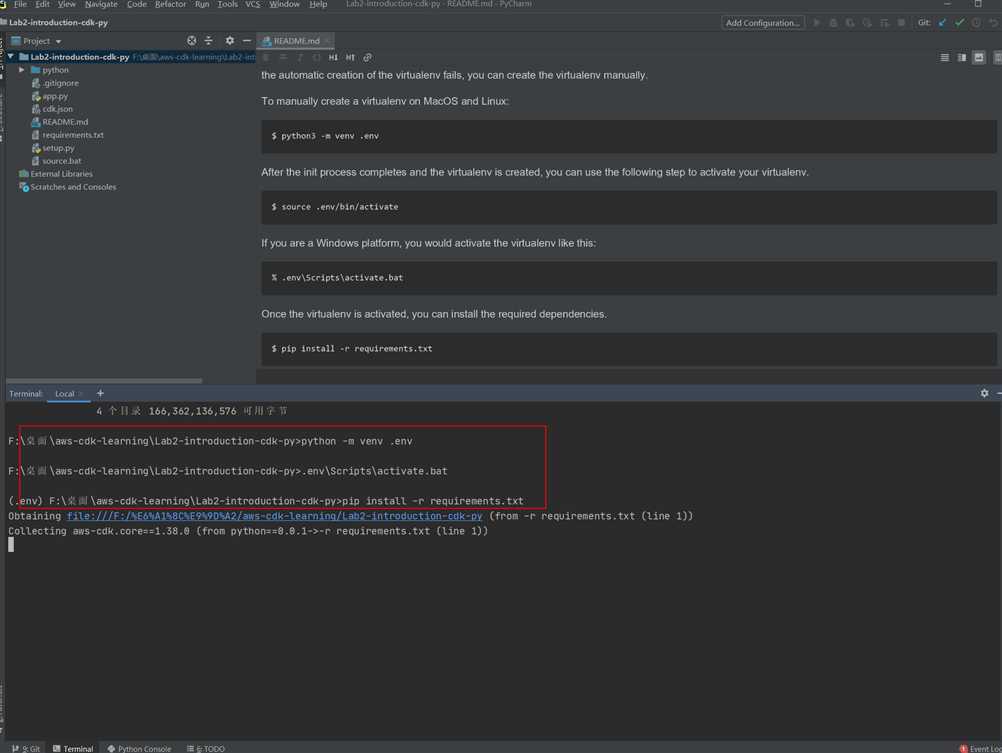Open the Event Log

(981, 749)
